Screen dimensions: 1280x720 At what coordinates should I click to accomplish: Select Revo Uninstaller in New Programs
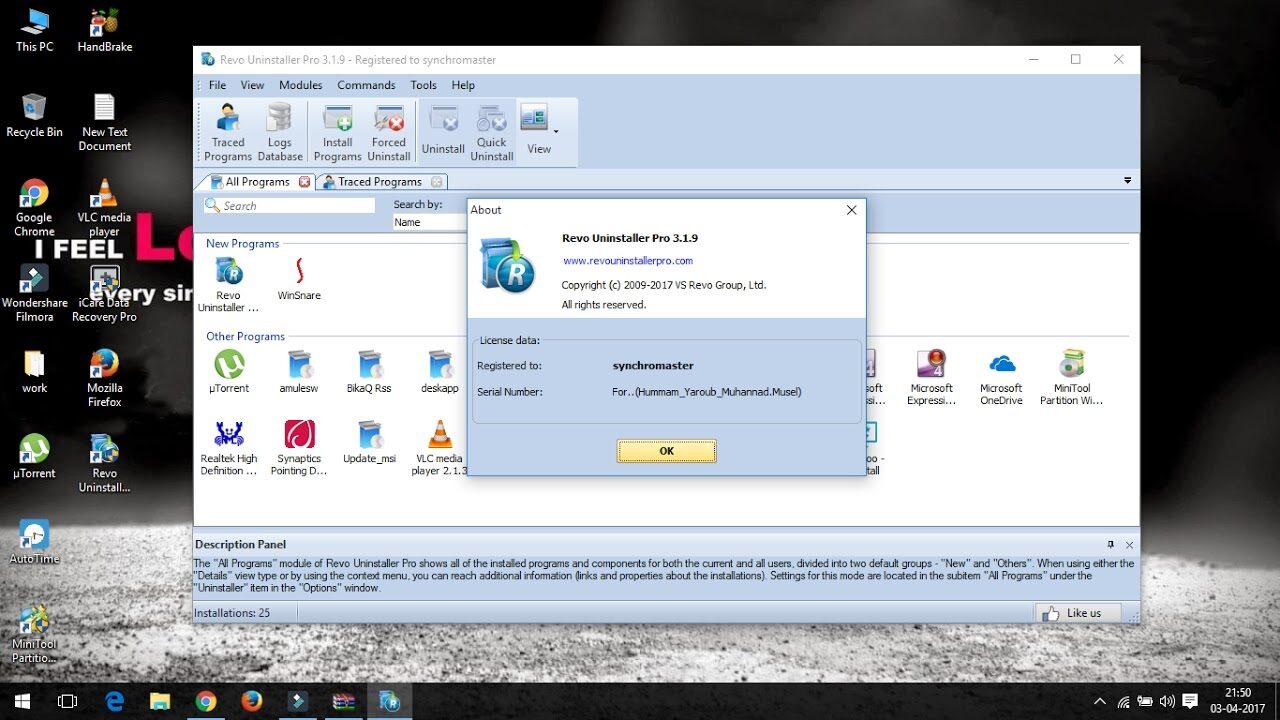click(x=228, y=285)
